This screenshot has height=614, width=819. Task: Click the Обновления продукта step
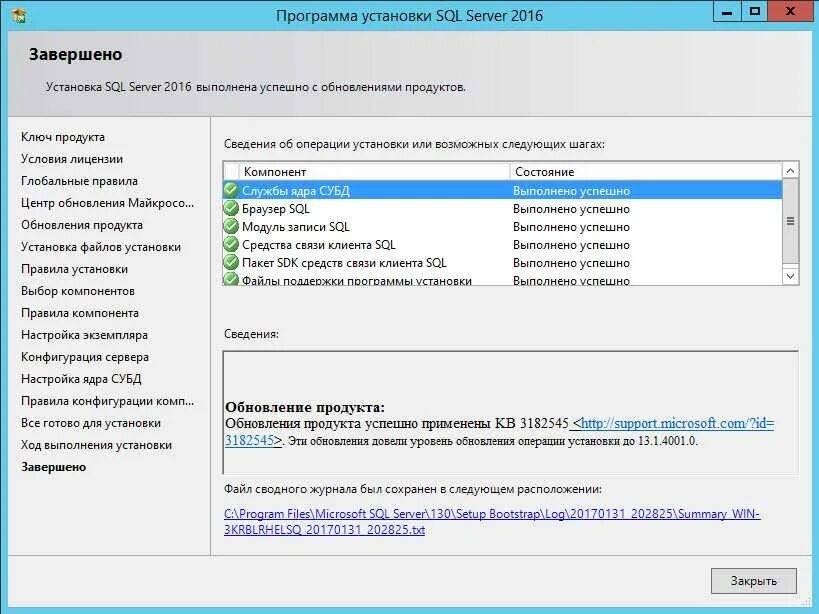[x=82, y=225]
